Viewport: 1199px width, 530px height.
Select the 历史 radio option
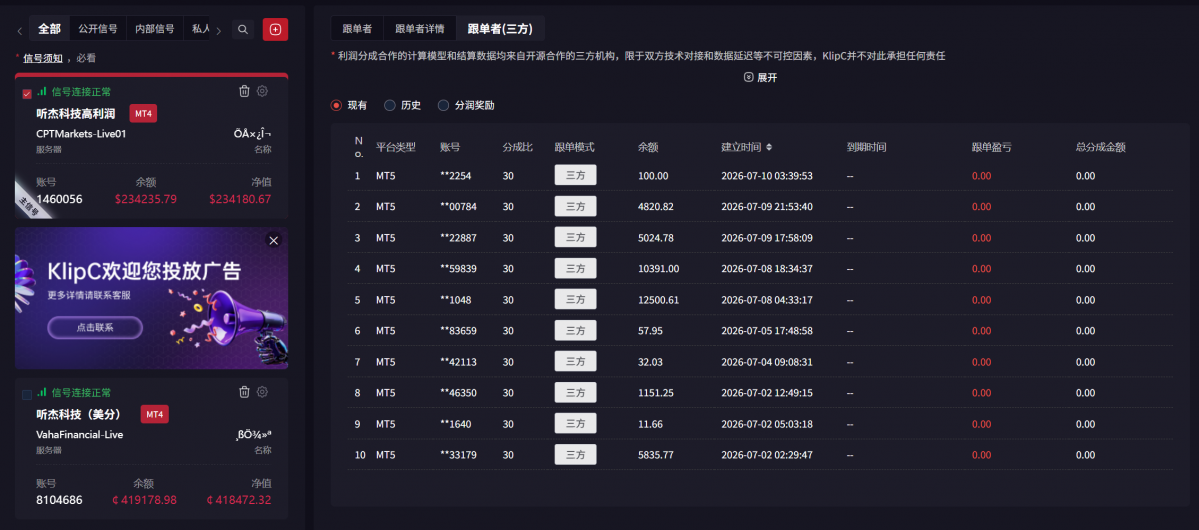tap(390, 106)
